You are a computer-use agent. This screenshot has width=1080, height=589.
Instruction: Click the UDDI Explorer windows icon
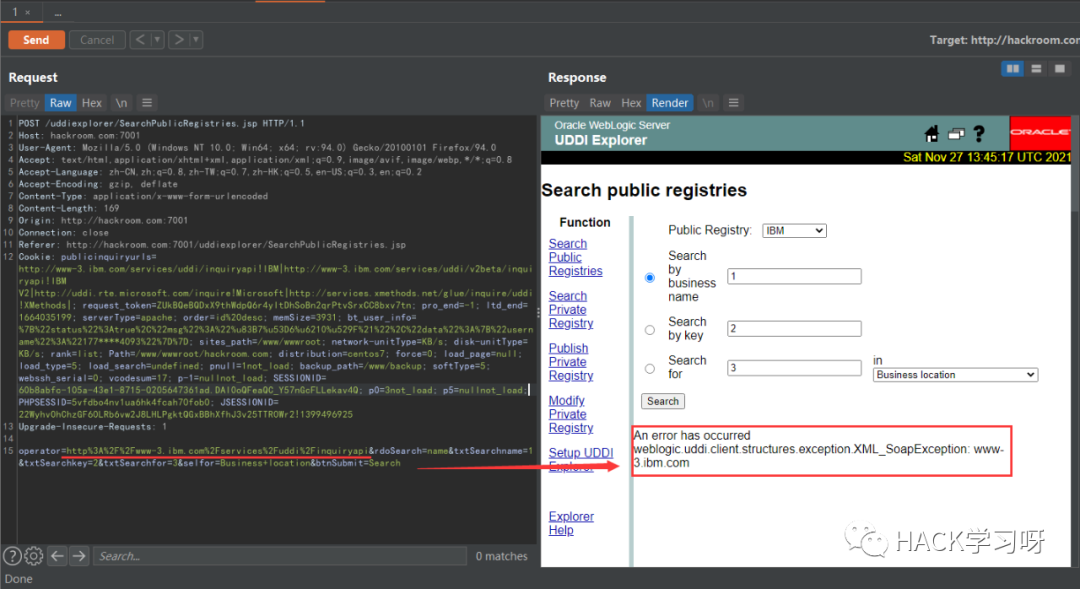click(956, 134)
